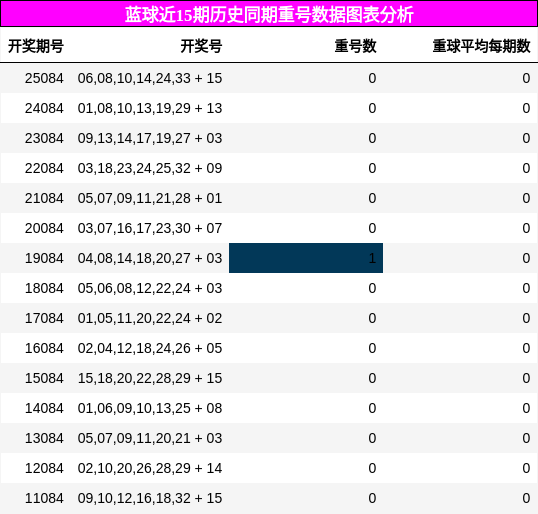This screenshot has height=514, width=538.
Task: Click draw numbers 03,18,23,24,25,32 + 09
Action: coord(150,168)
